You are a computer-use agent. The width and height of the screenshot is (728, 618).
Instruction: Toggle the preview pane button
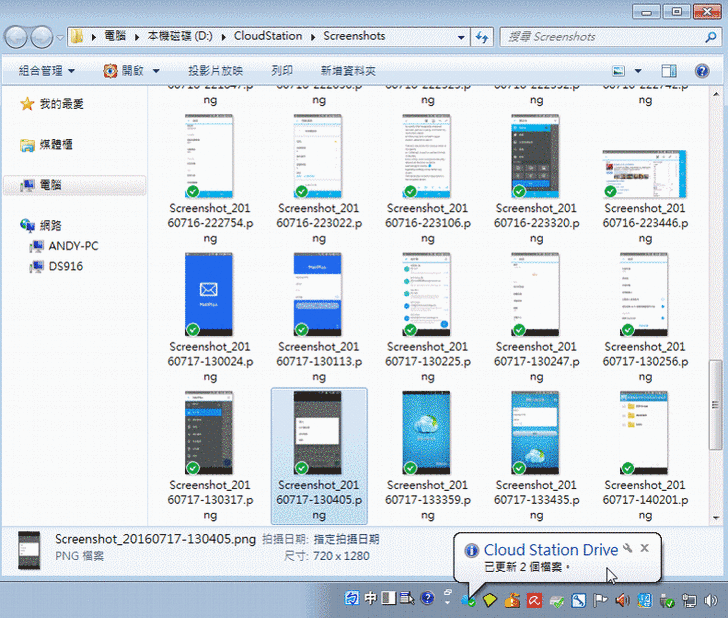670,71
